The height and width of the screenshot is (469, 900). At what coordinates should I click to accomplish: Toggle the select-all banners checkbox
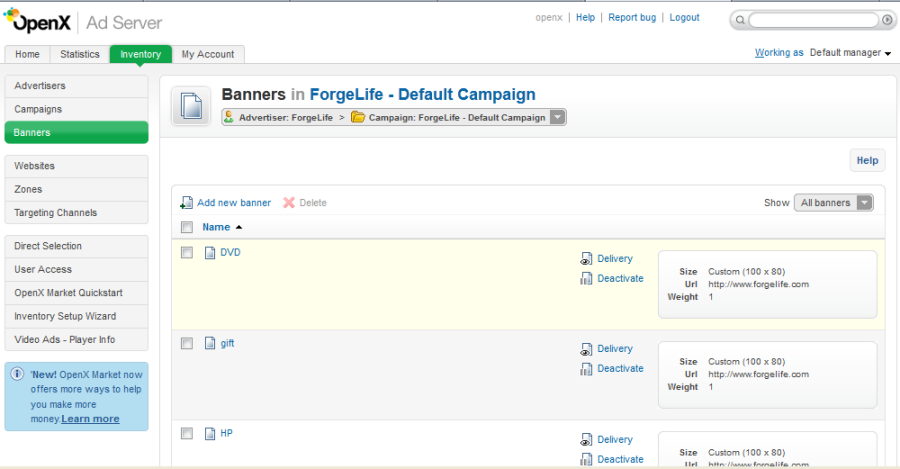coord(187,227)
